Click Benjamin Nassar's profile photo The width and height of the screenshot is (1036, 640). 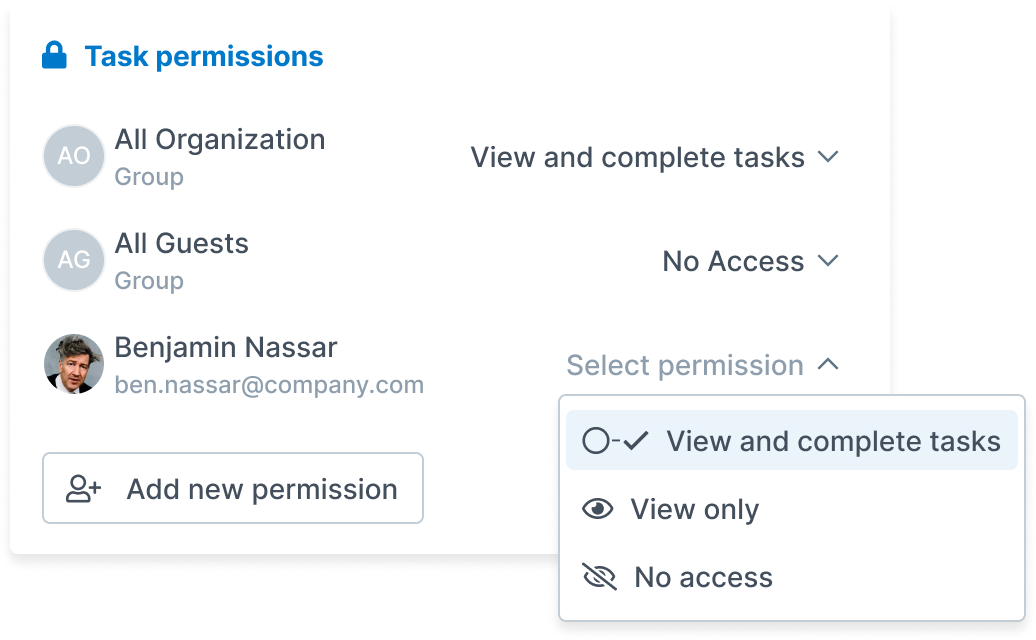tap(74, 364)
